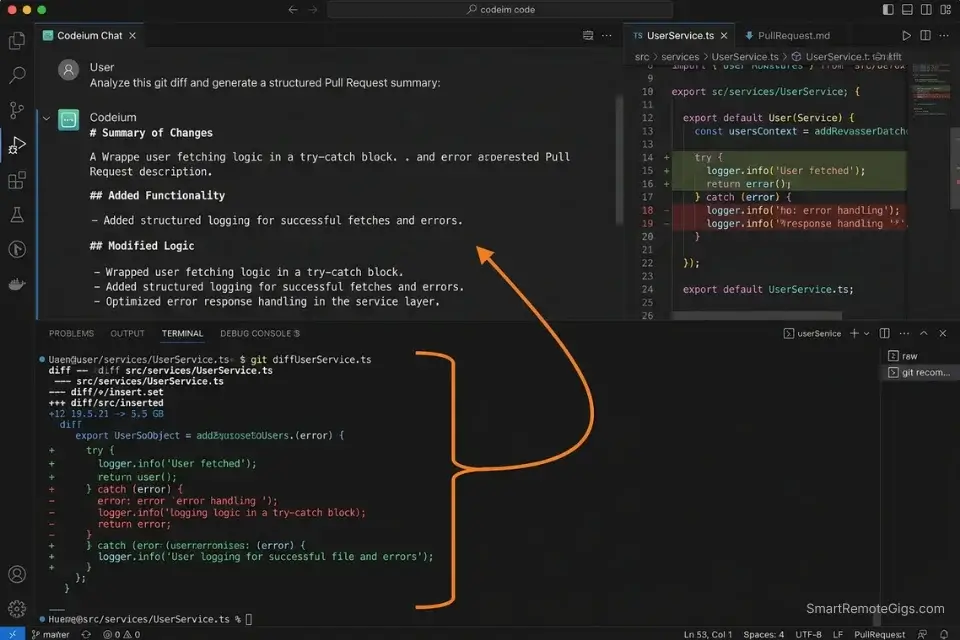Viewport: 960px width, 640px height.
Task: Switch to the PullRequest.md tab
Action: (x=795, y=35)
